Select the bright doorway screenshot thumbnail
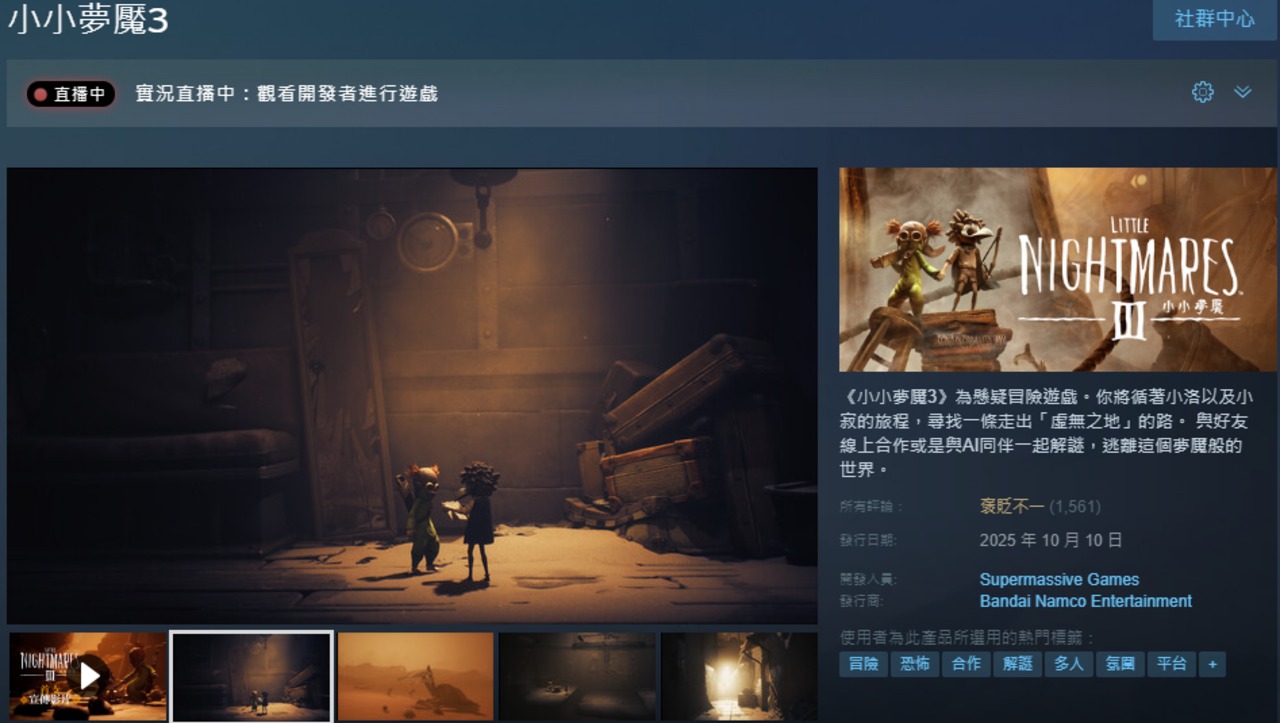The height and width of the screenshot is (723, 1280). coord(739,676)
